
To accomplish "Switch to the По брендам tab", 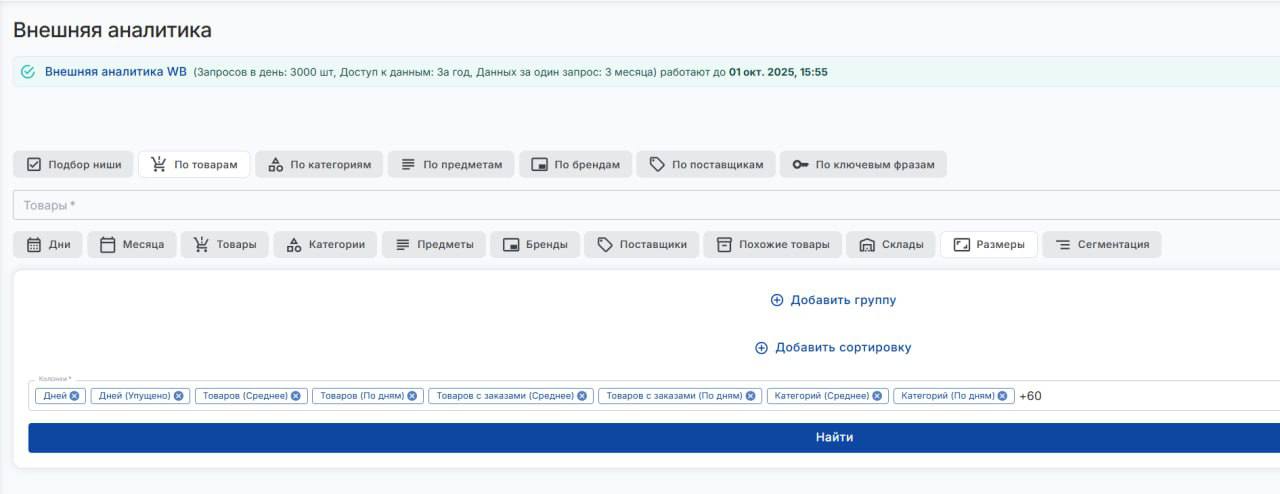I will click(575, 165).
